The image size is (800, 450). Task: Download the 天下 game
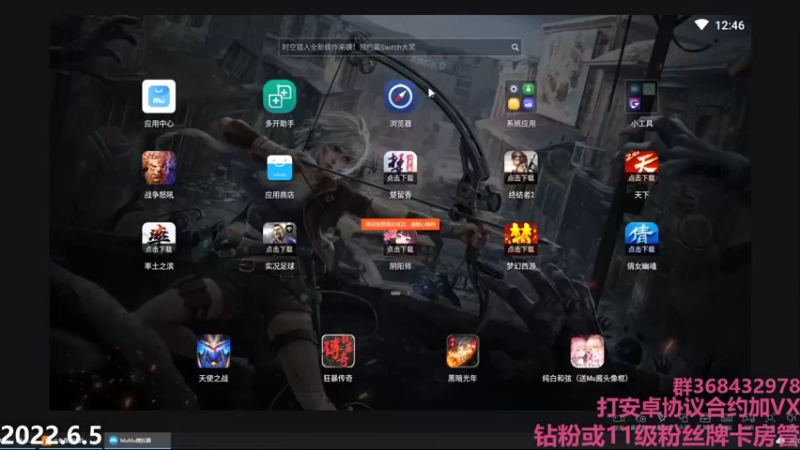641,167
